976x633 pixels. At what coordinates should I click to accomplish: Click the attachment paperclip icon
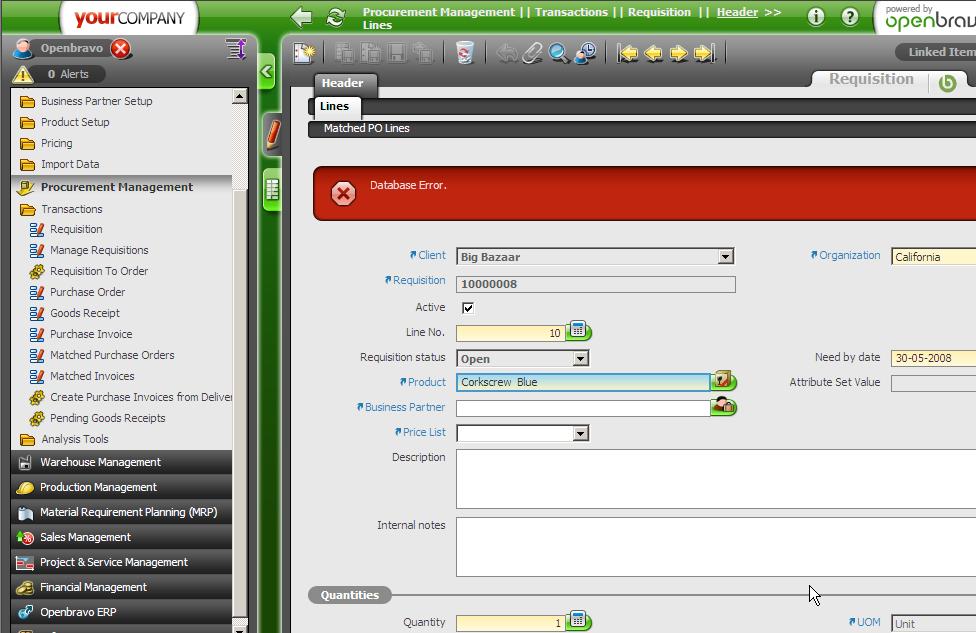532,53
